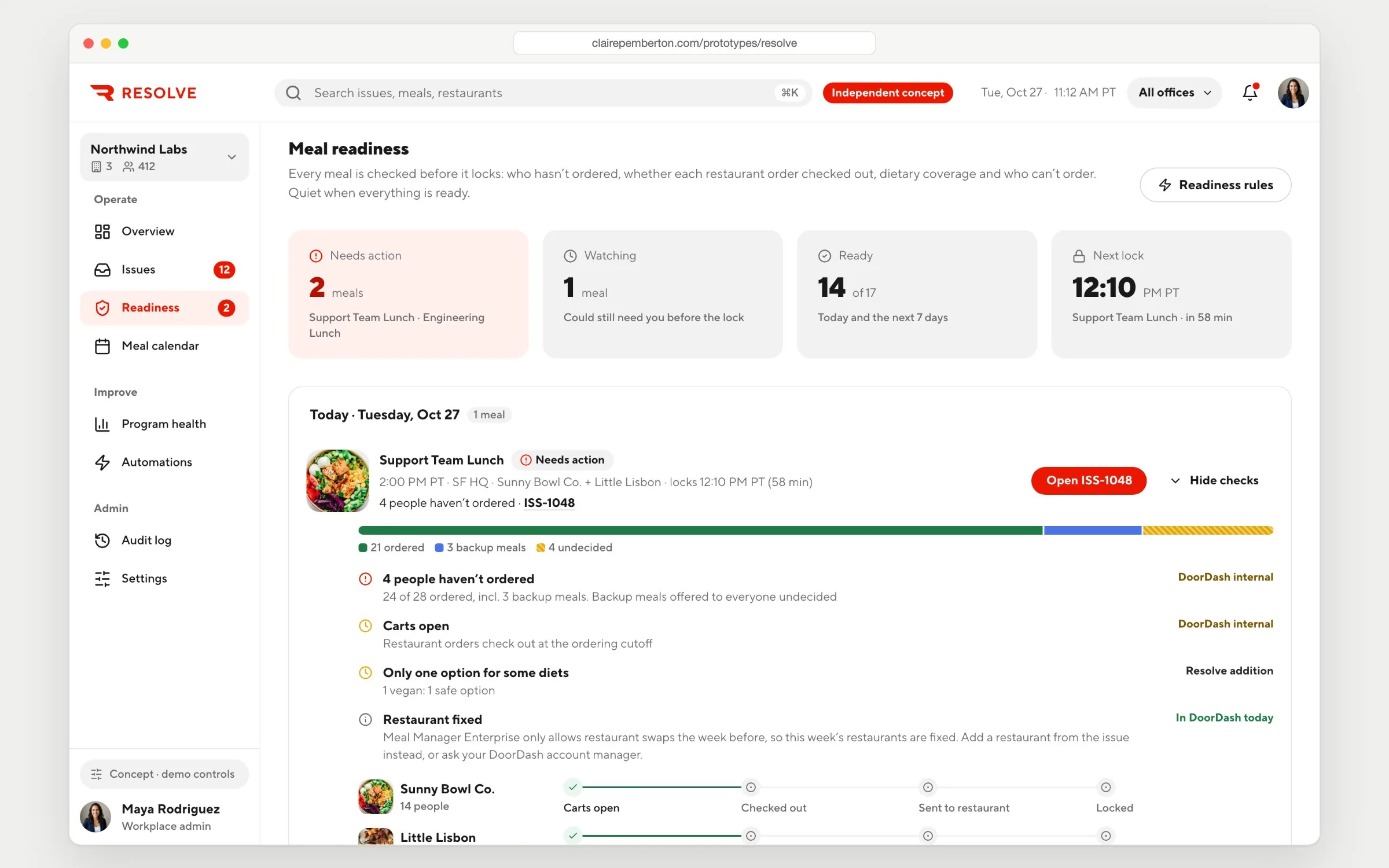1389x868 pixels.
Task: Collapse checks with Hide checks
Action: click(x=1214, y=481)
